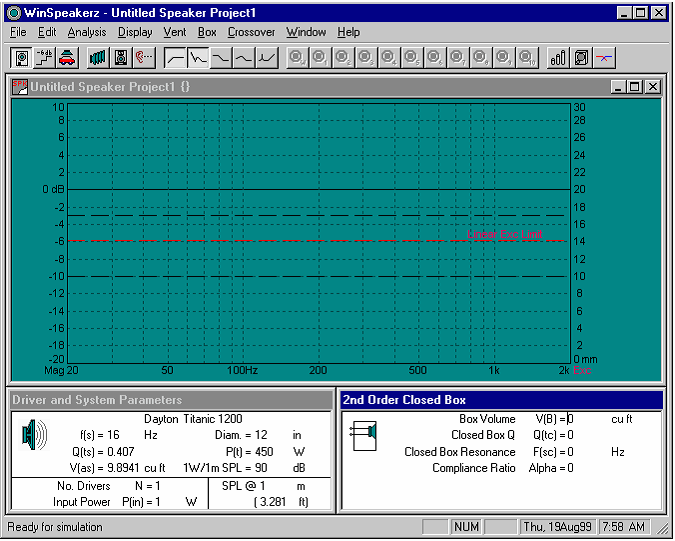The width and height of the screenshot is (675, 541).
Task: Click the dB staircase toolbar icon
Action: coord(44,57)
